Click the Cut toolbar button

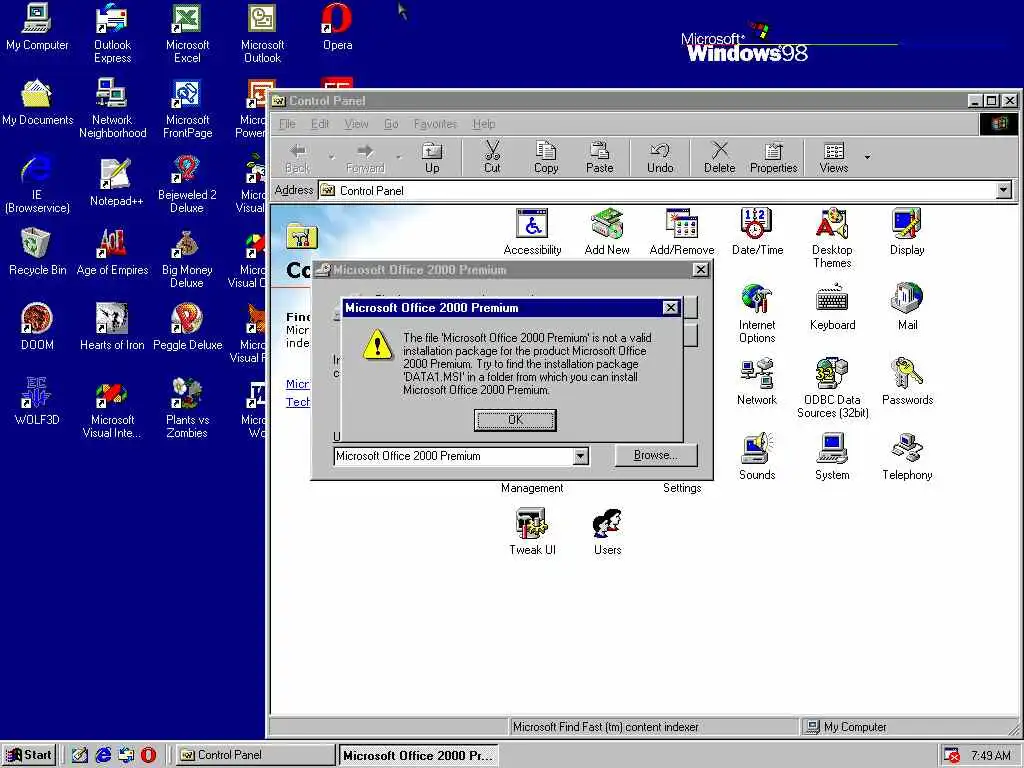tap(492, 158)
